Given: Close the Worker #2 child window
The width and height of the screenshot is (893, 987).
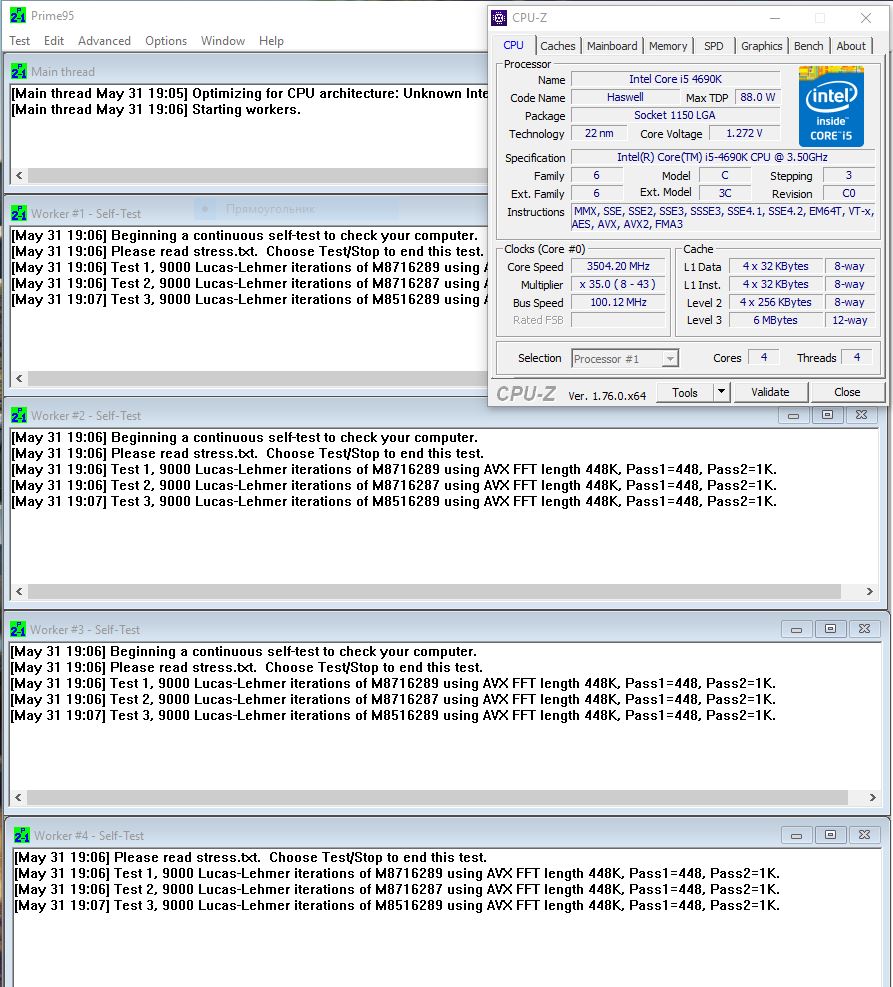Looking at the screenshot, I should coord(862,415).
